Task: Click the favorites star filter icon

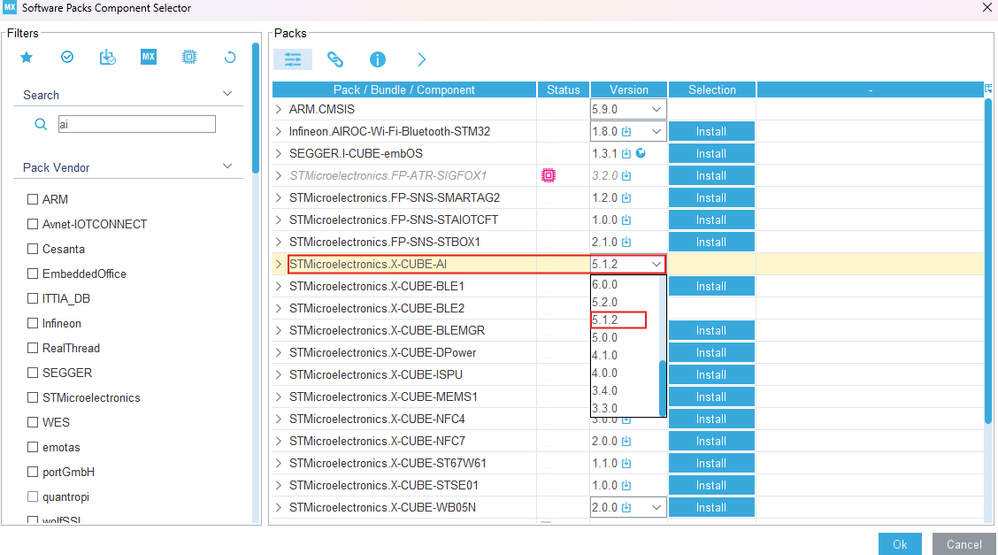Action: coord(26,58)
